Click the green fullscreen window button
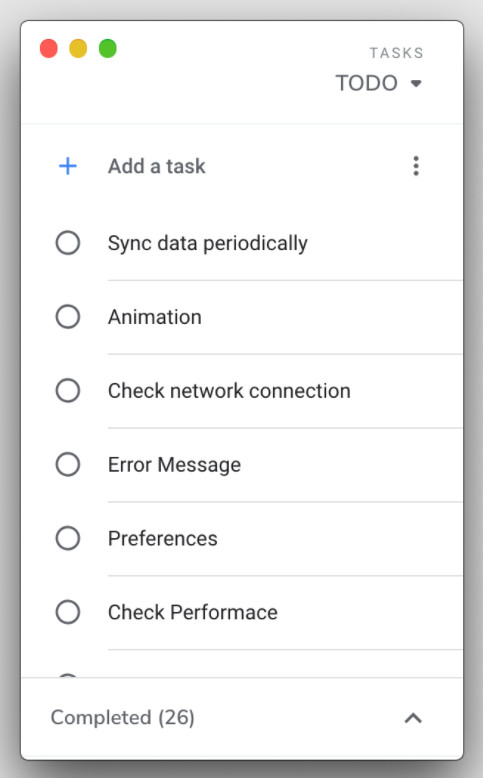The height and width of the screenshot is (778, 483). tap(108, 49)
